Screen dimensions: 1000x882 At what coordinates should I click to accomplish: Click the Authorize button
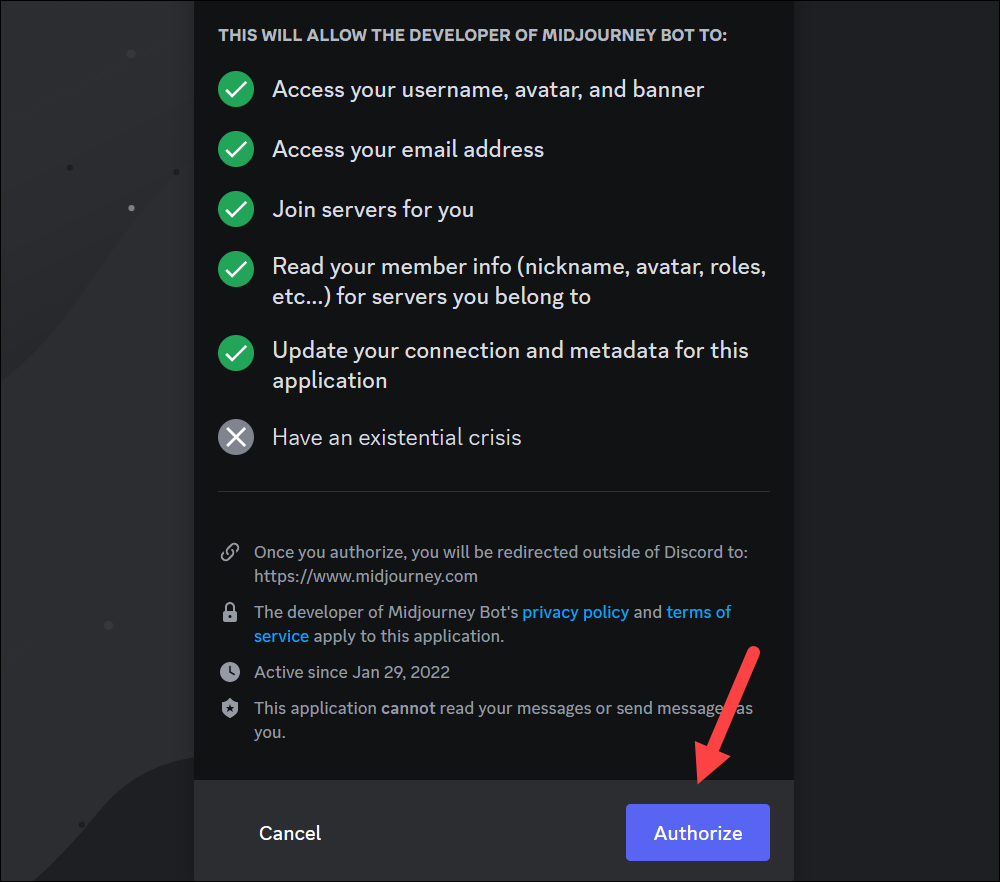[698, 833]
